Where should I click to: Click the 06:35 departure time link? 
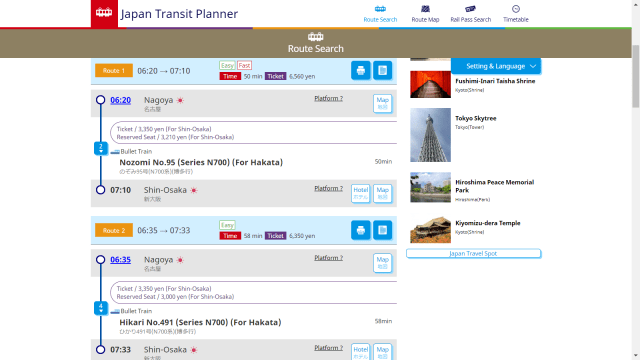tap(120, 260)
